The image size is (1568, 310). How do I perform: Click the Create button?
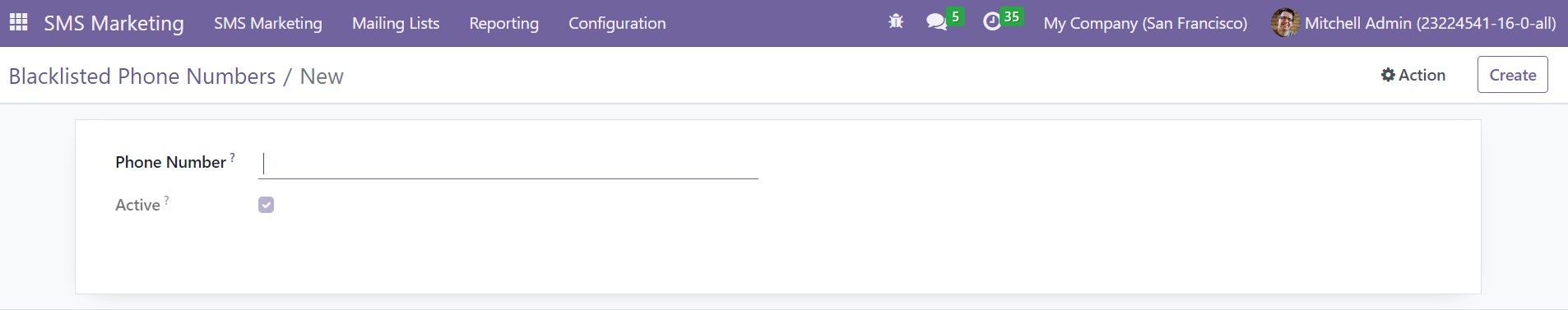1512,75
